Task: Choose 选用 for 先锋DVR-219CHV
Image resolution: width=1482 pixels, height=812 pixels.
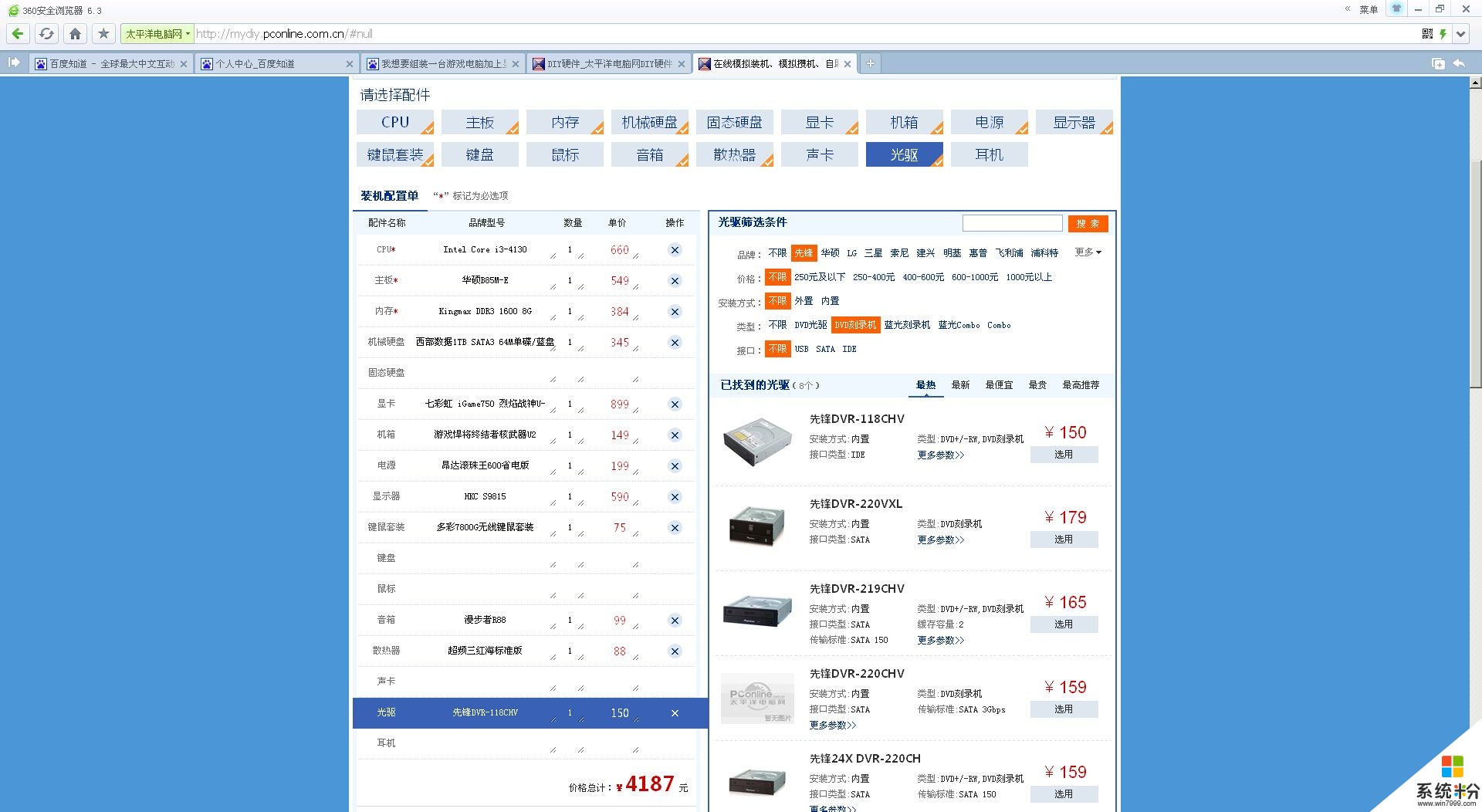Action: 1064,624
